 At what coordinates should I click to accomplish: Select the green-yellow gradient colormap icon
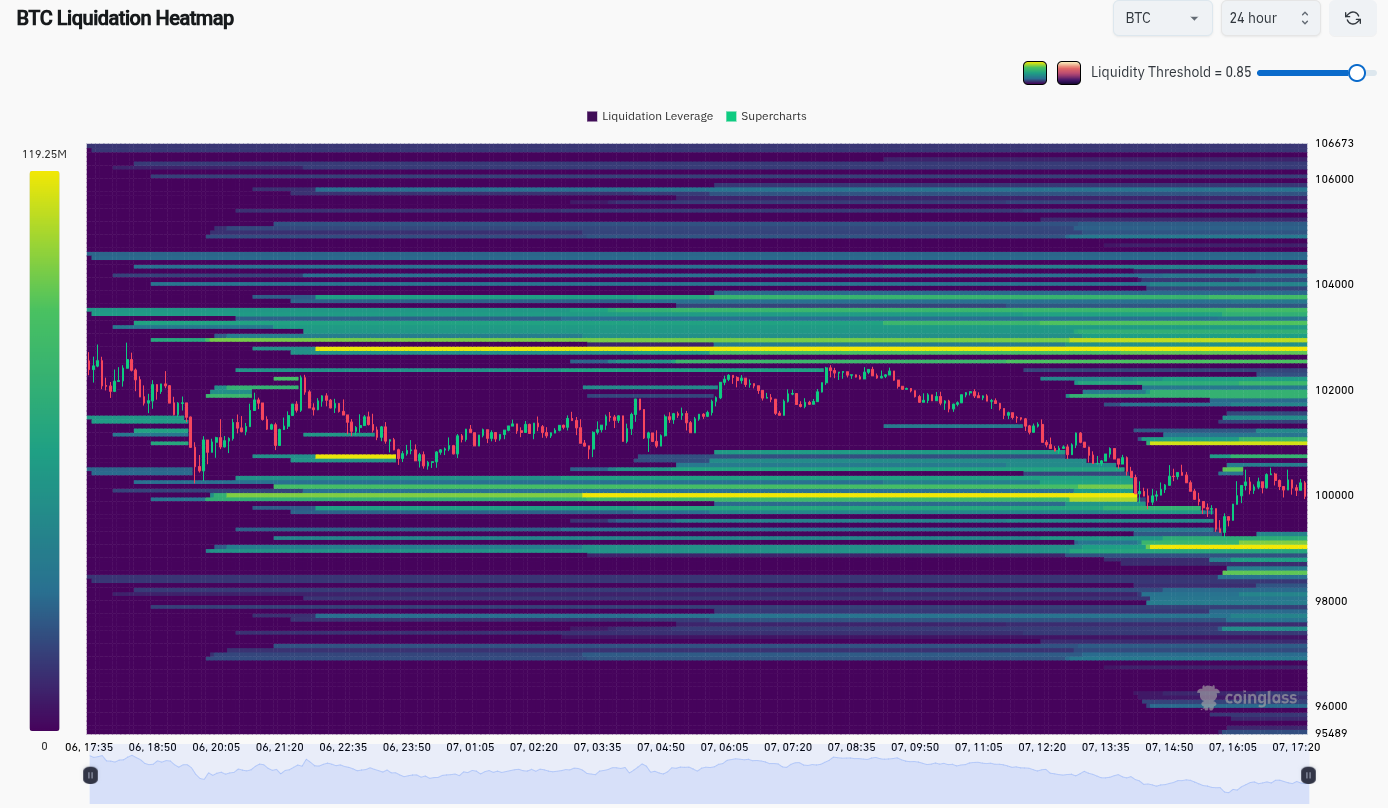coord(1035,72)
